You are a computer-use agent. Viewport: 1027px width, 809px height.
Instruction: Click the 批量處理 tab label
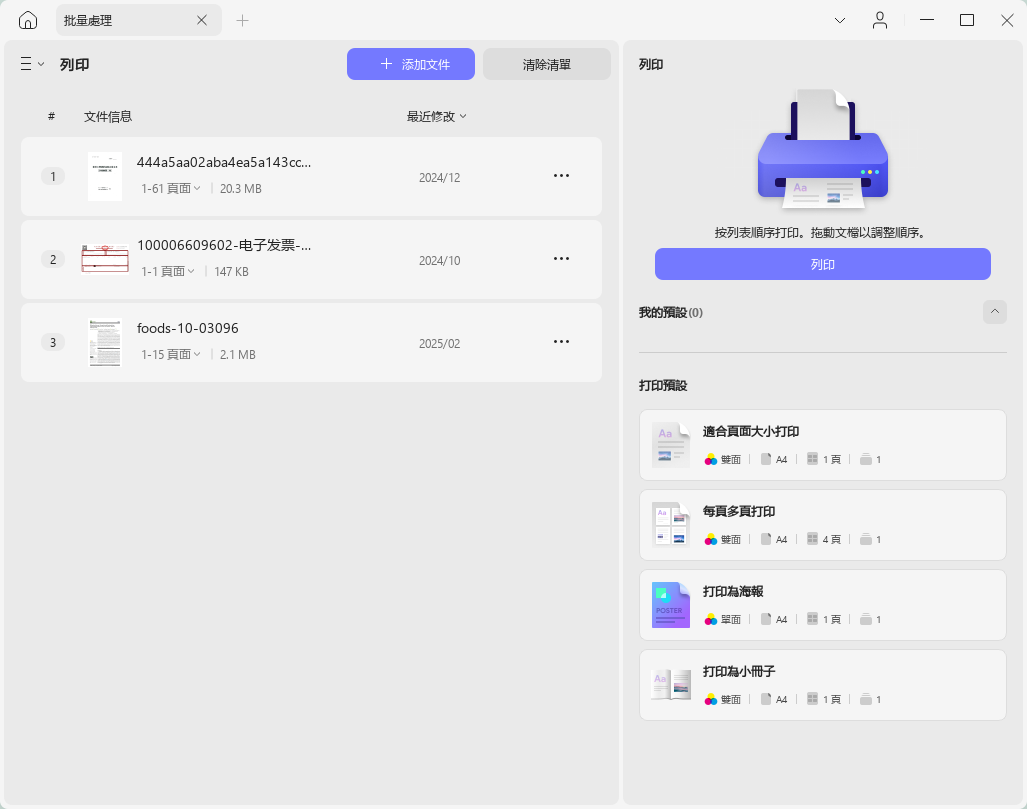pyautogui.click(x=88, y=20)
